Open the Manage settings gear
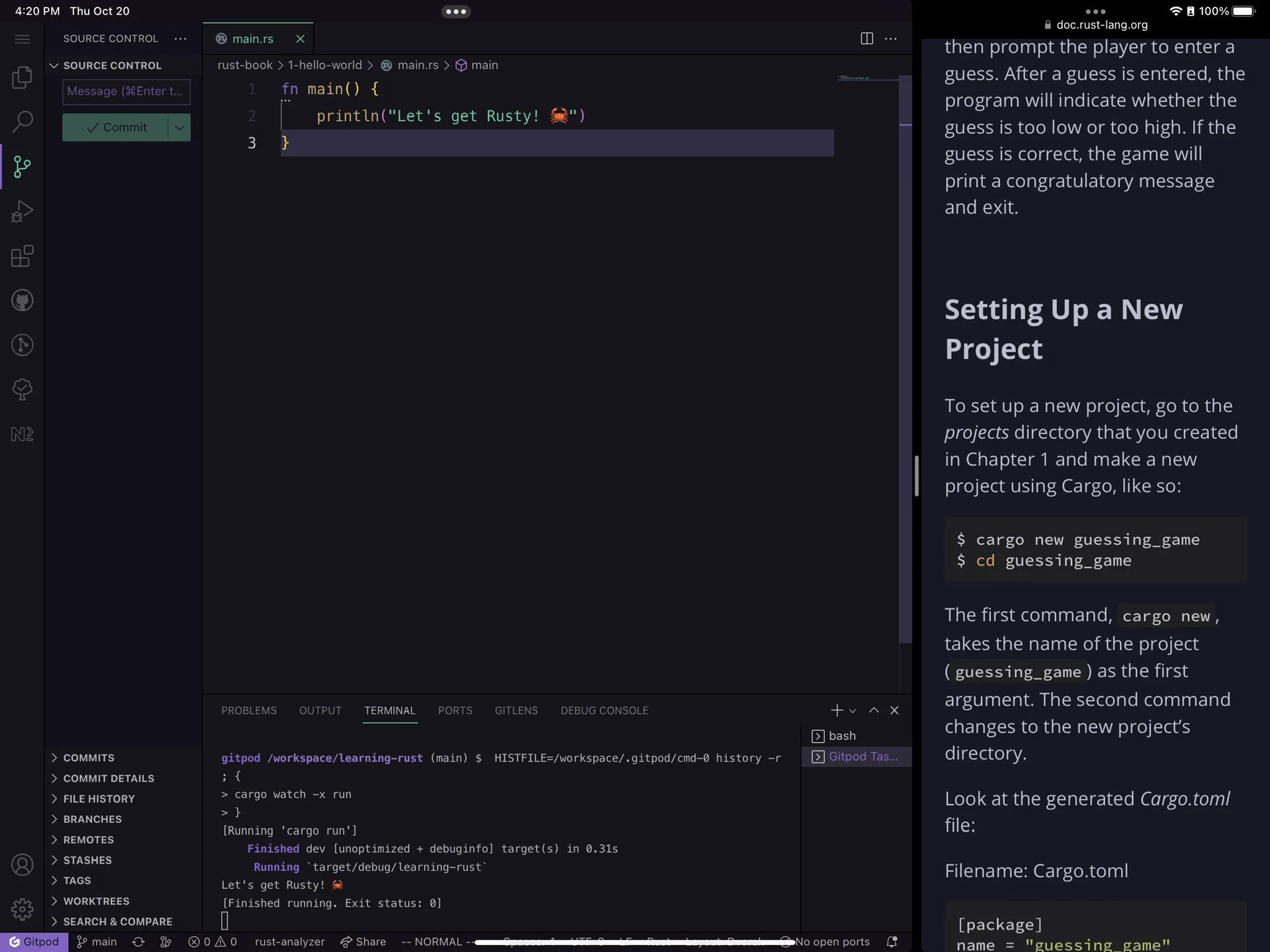1270x952 pixels. click(x=22, y=909)
